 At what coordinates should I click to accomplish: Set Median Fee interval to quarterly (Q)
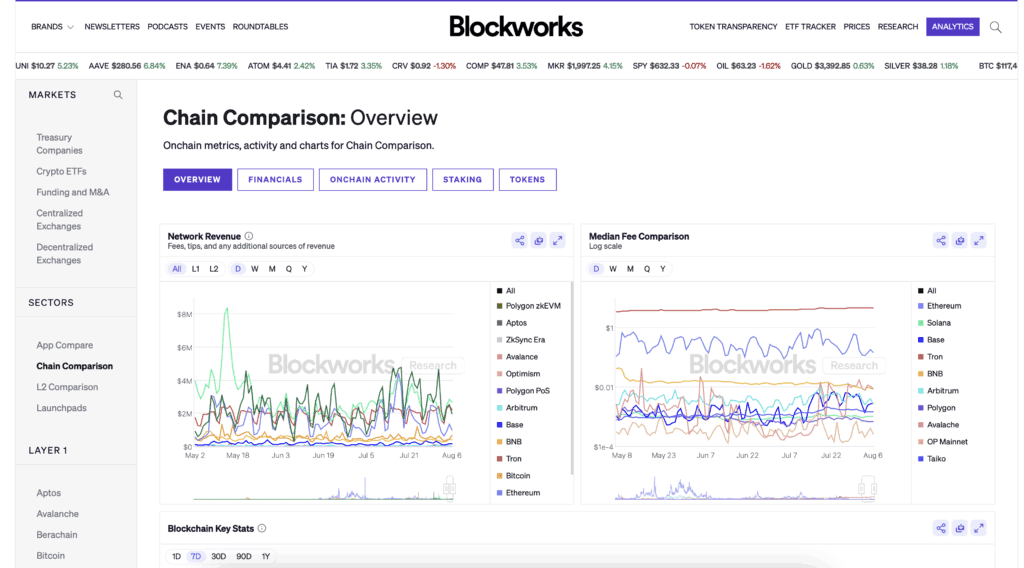coord(647,269)
